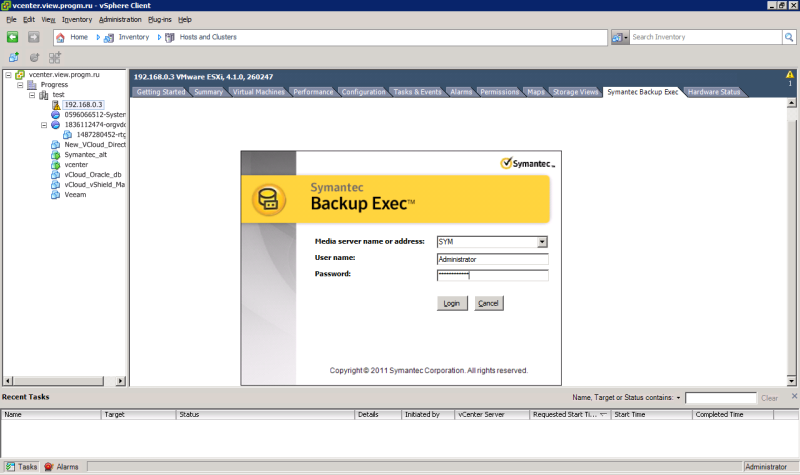Screen dimensions: 800x475
Task: Close the Recent Tasks panel
Action: pyautogui.click(x=794, y=396)
